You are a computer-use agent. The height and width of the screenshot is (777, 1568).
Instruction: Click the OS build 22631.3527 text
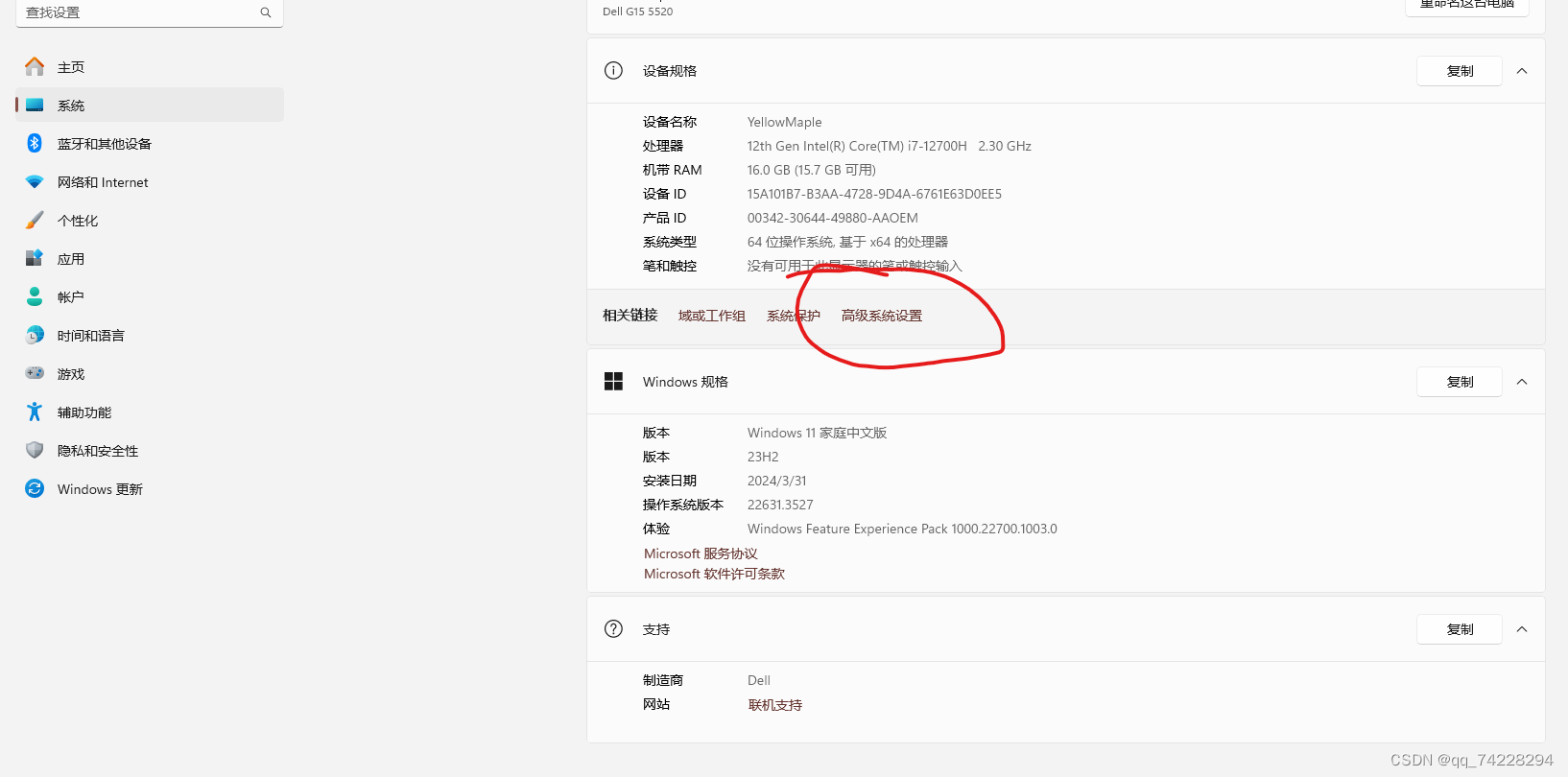[780, 505]
